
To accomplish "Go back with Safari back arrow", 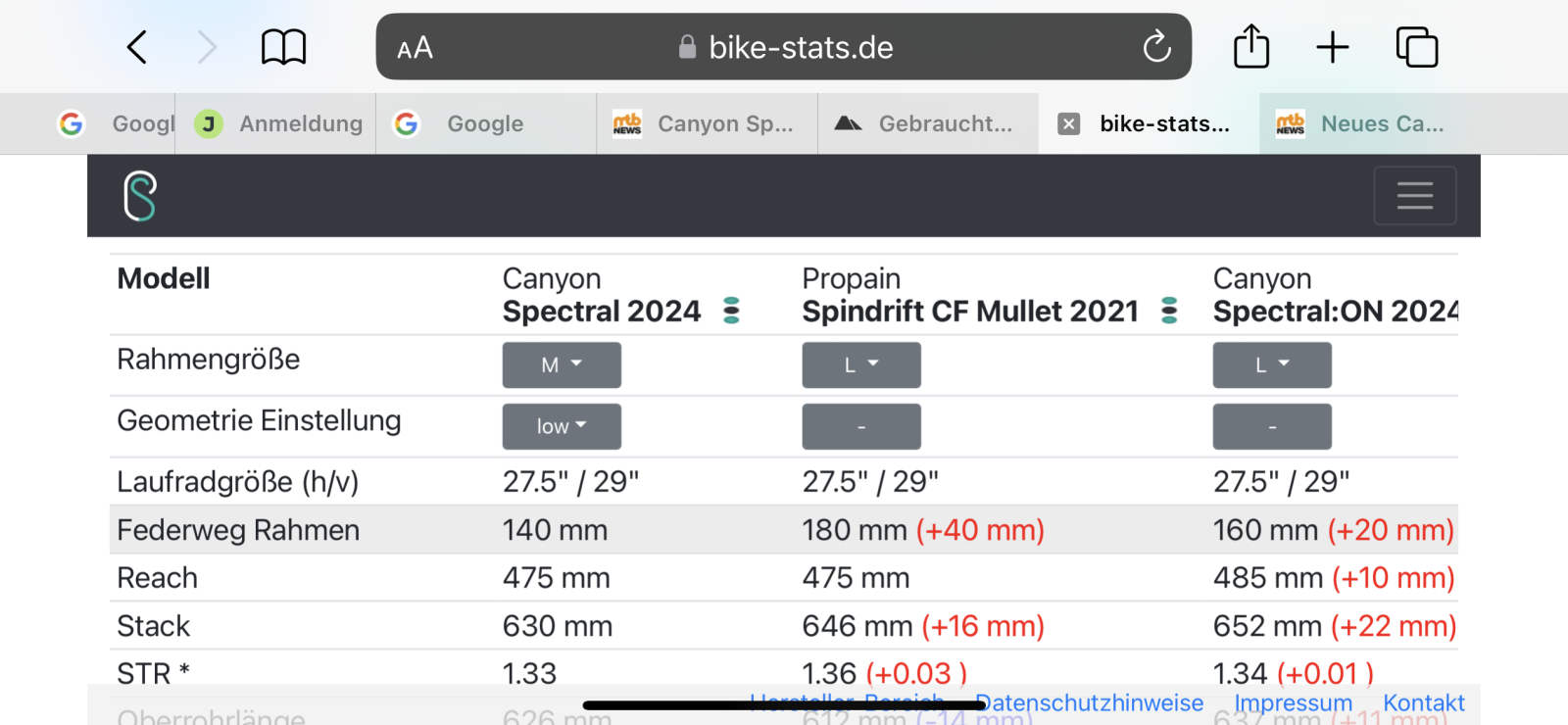I will tap(137, 47).
